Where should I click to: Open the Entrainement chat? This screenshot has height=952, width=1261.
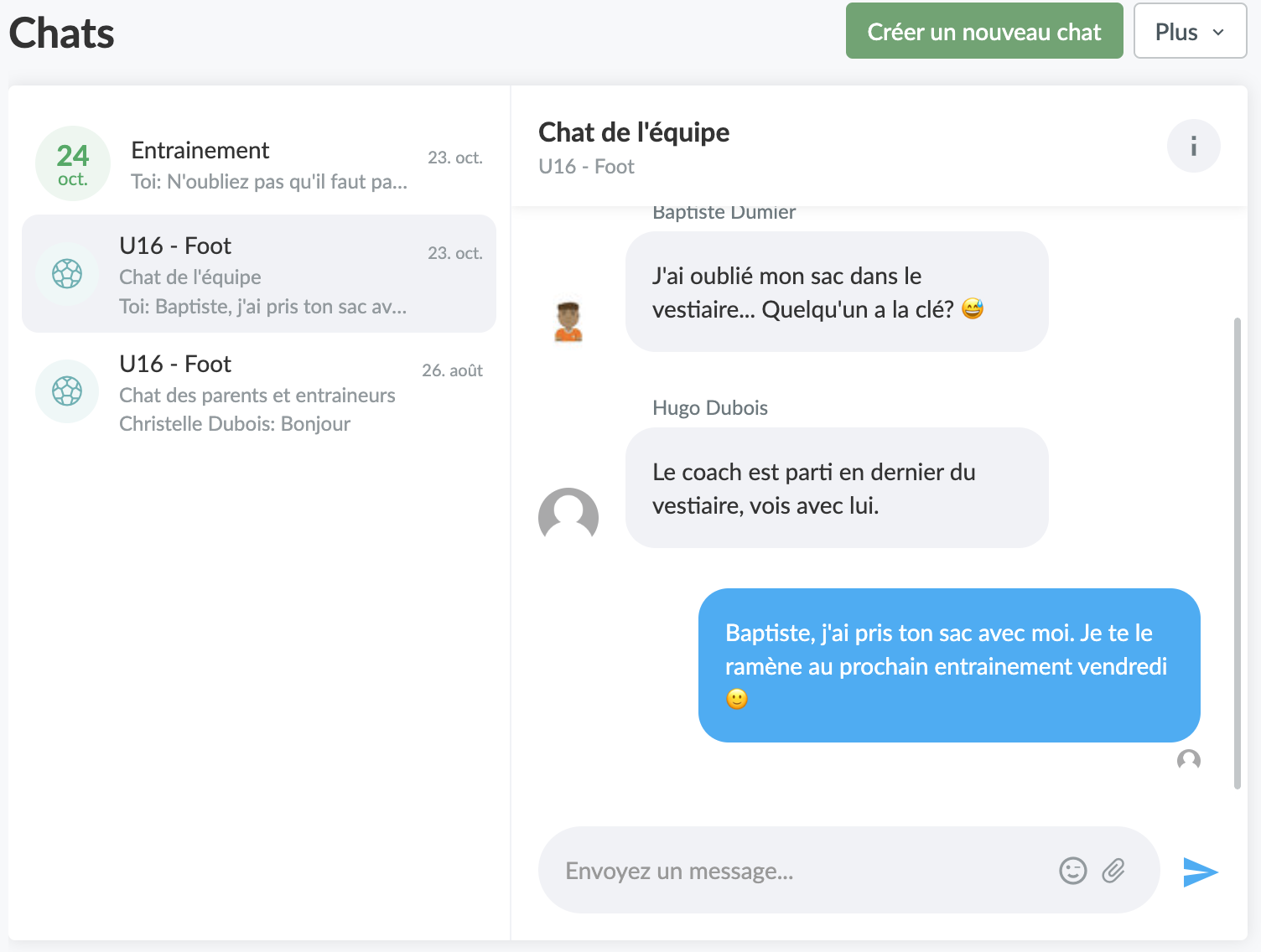[x=259, y=164]
